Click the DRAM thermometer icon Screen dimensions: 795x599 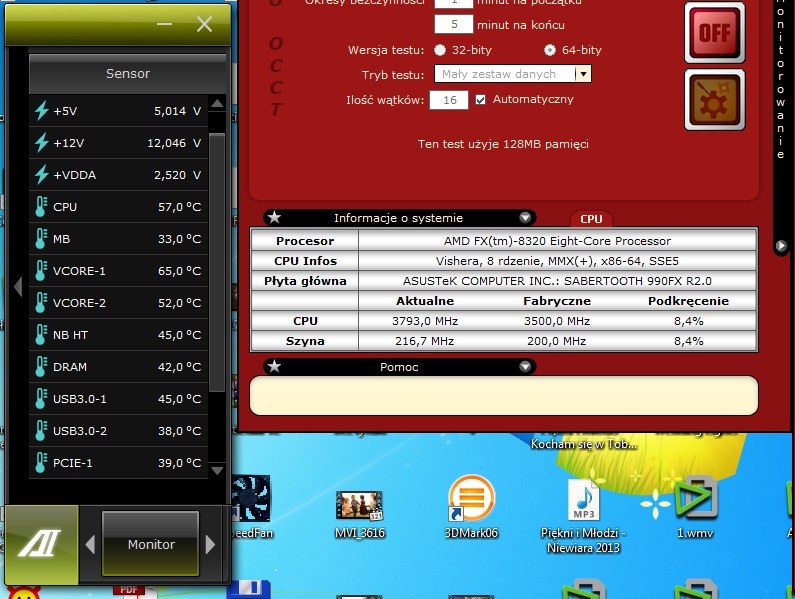(41, 367)
